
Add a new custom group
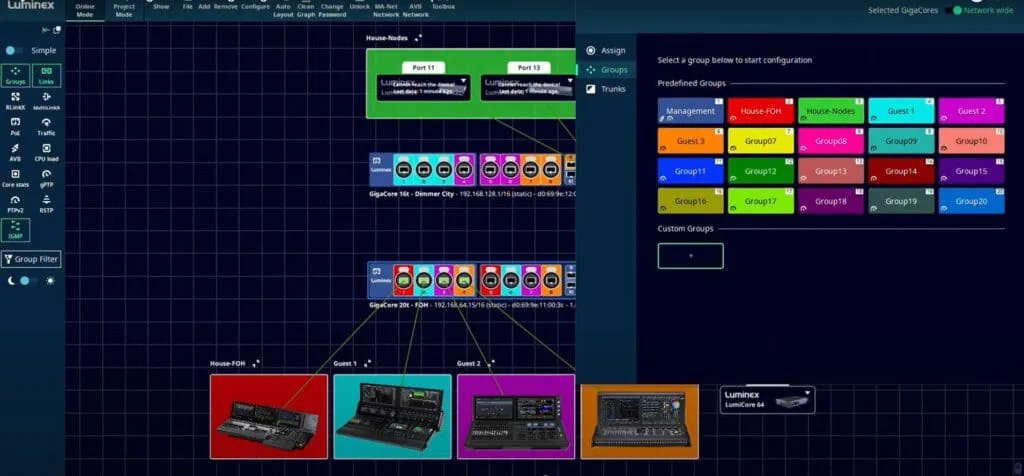[690, 256]
